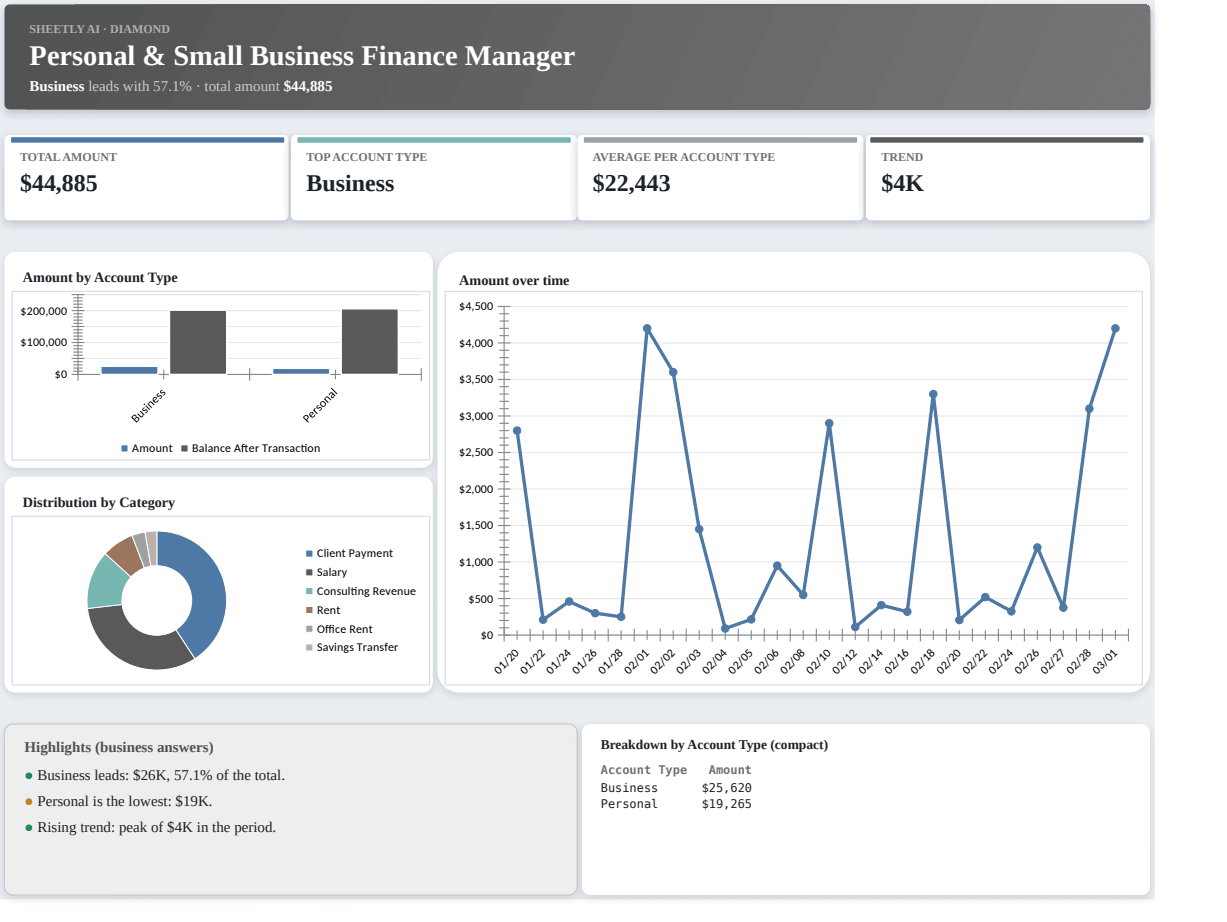Click the Personal & Small Business Finance Manager title
Screen dimensions: 1227x922
pos(302,56)
